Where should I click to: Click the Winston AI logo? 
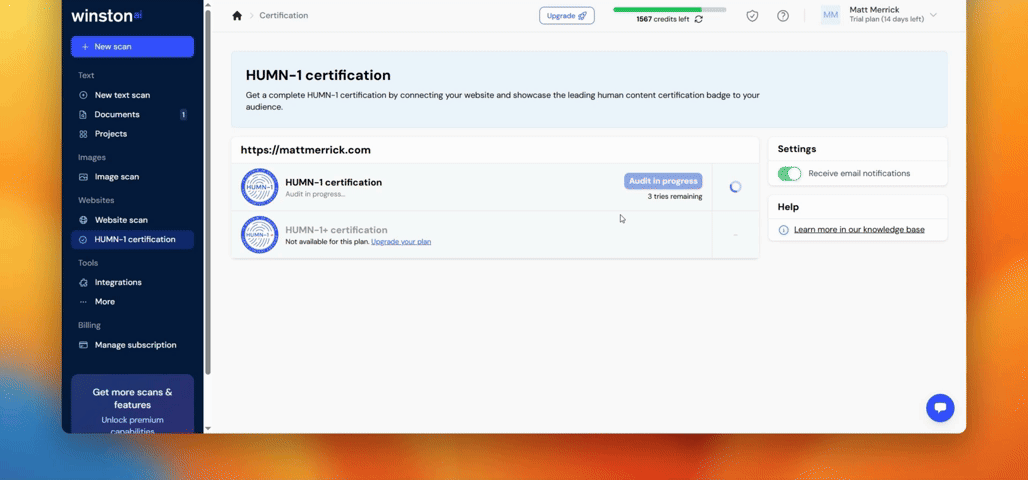[x=106, y=16]
